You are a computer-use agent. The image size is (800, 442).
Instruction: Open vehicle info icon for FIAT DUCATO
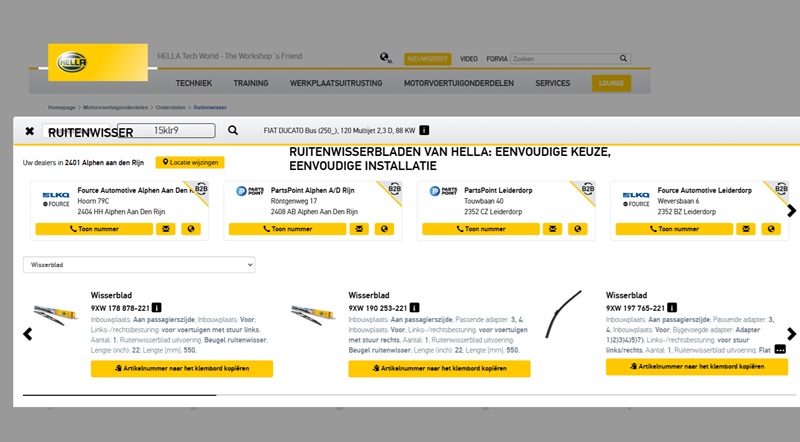[424, 130]
